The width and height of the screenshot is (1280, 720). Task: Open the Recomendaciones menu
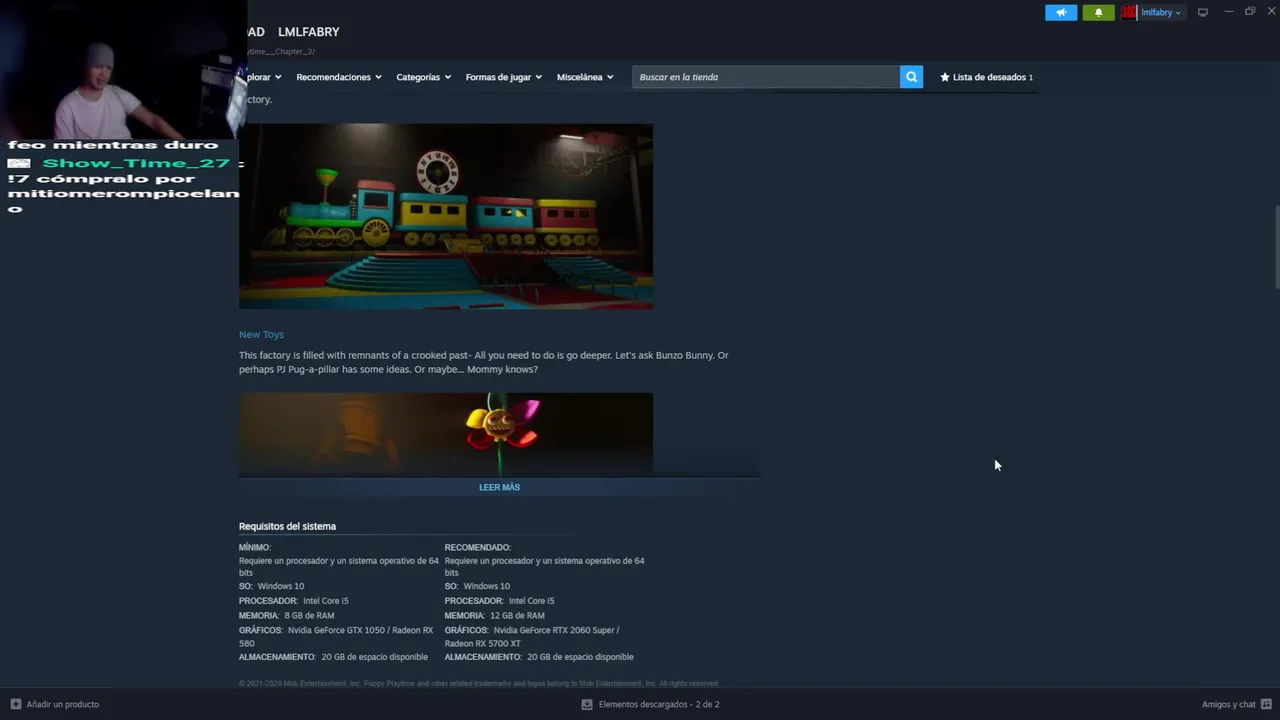coord(339,77)
